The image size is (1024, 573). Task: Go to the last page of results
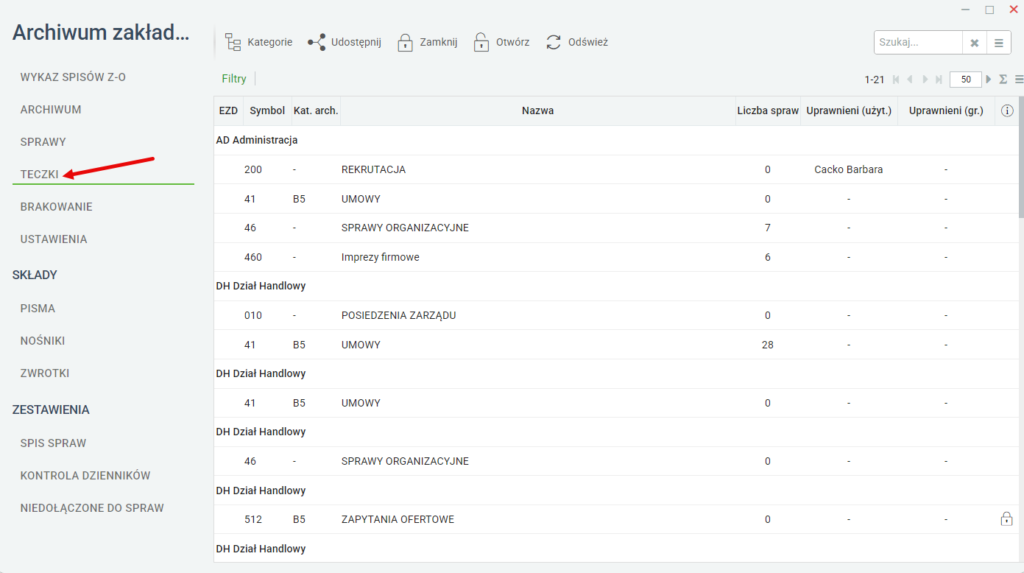(x=938, y=80)
